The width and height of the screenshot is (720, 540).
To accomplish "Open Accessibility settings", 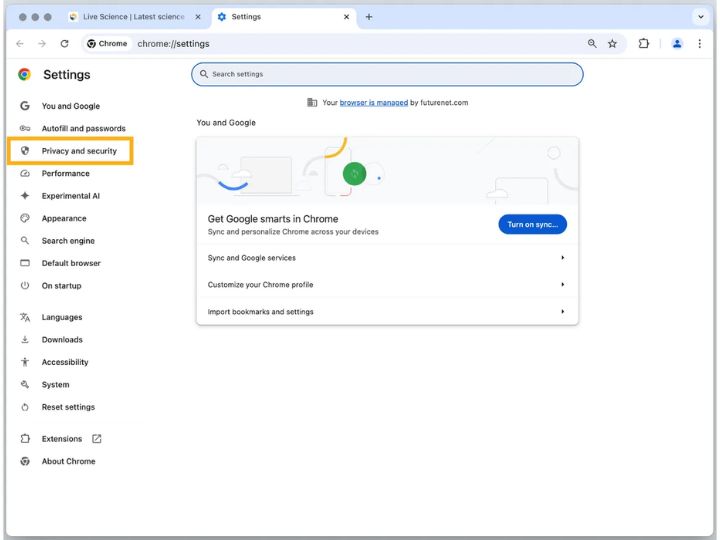I will point(65,362).
